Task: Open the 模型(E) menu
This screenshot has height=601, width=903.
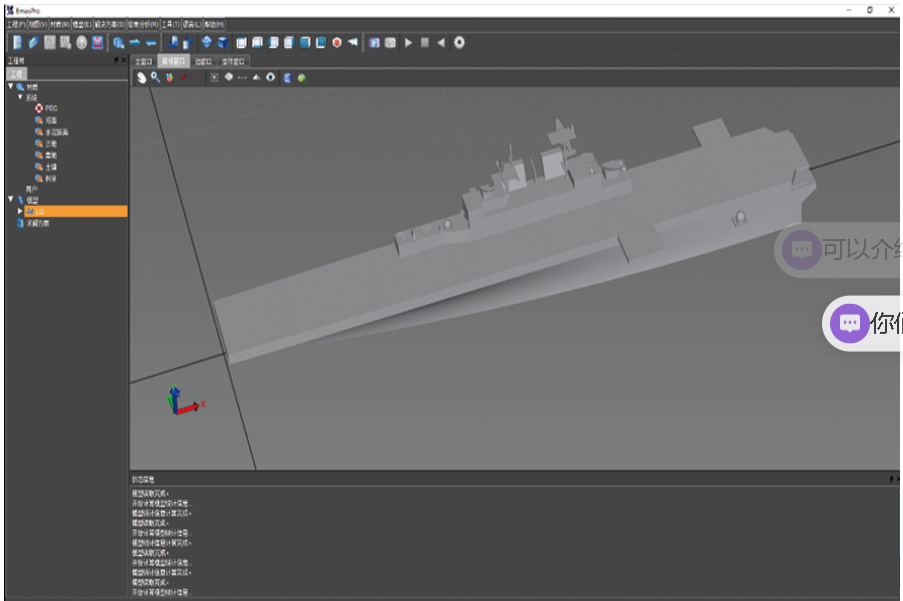Action: [x=82, y=24]
